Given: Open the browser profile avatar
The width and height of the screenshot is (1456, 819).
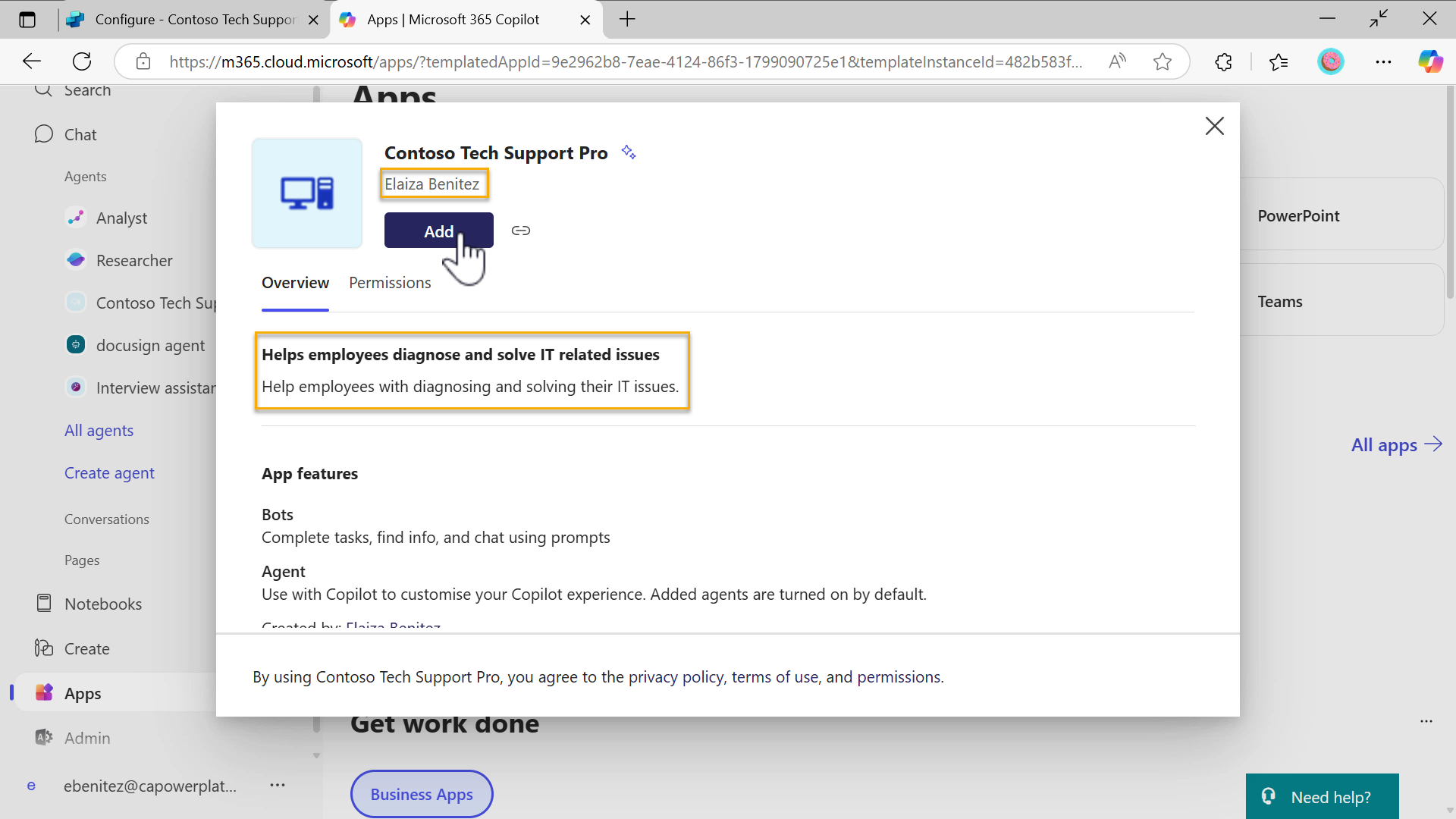Looking at the screenshot, I should coord(1331,61).
